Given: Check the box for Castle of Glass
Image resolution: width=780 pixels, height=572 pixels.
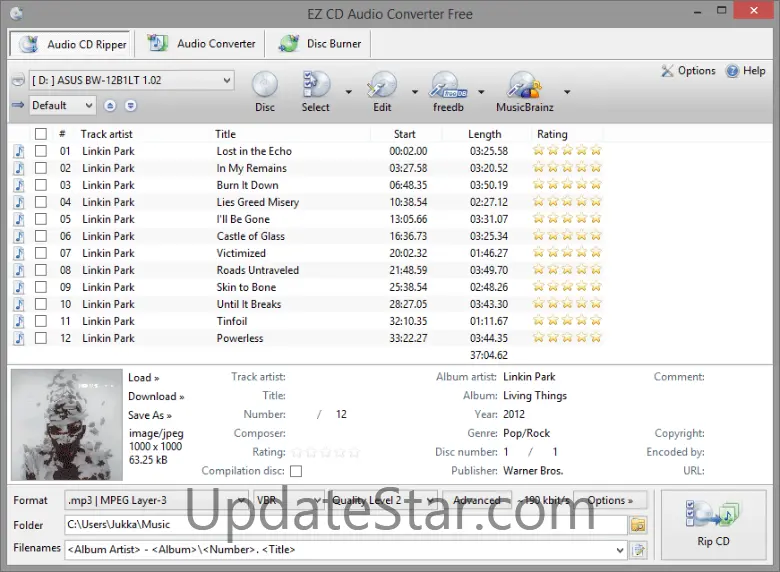Looking at the screenshot, I should point(41,236).
